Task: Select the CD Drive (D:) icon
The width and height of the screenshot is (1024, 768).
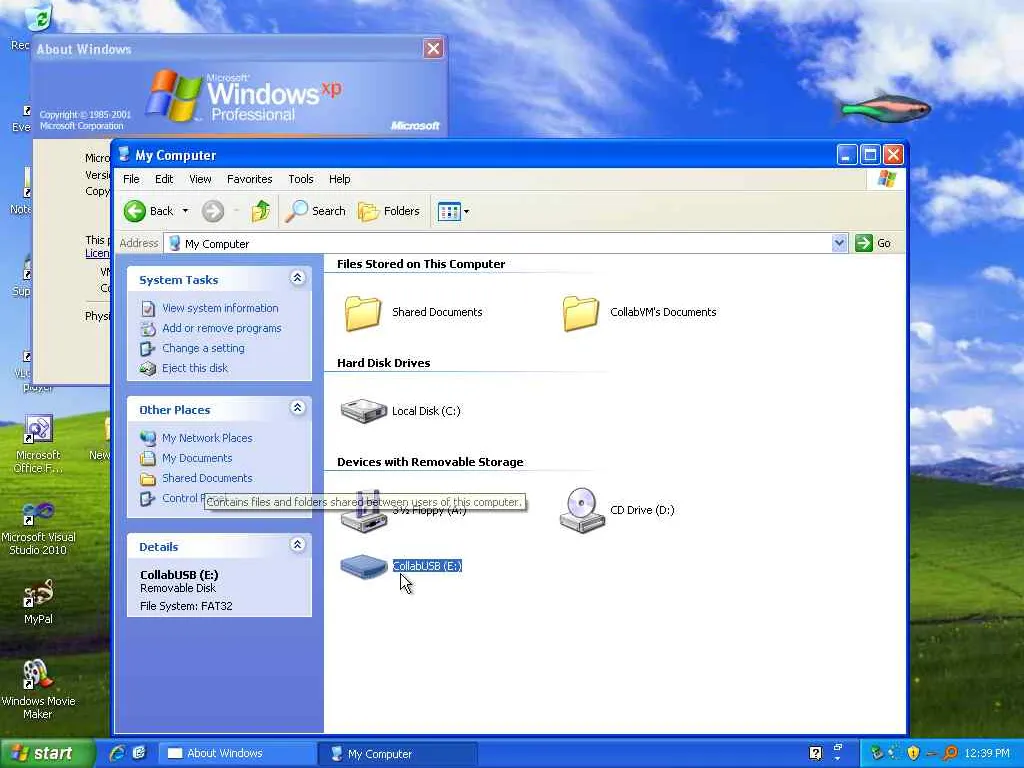Action: (x=582, y=511)
